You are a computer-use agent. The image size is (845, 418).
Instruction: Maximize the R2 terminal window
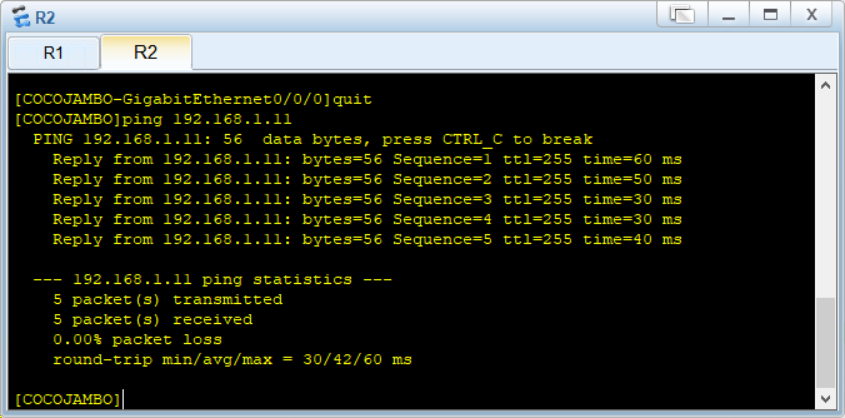(771, 15)
